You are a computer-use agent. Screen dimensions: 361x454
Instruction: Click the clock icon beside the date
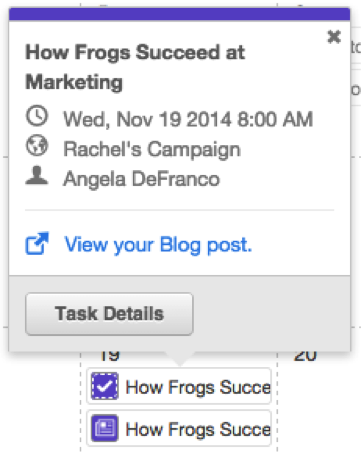(x=37, y=116)
